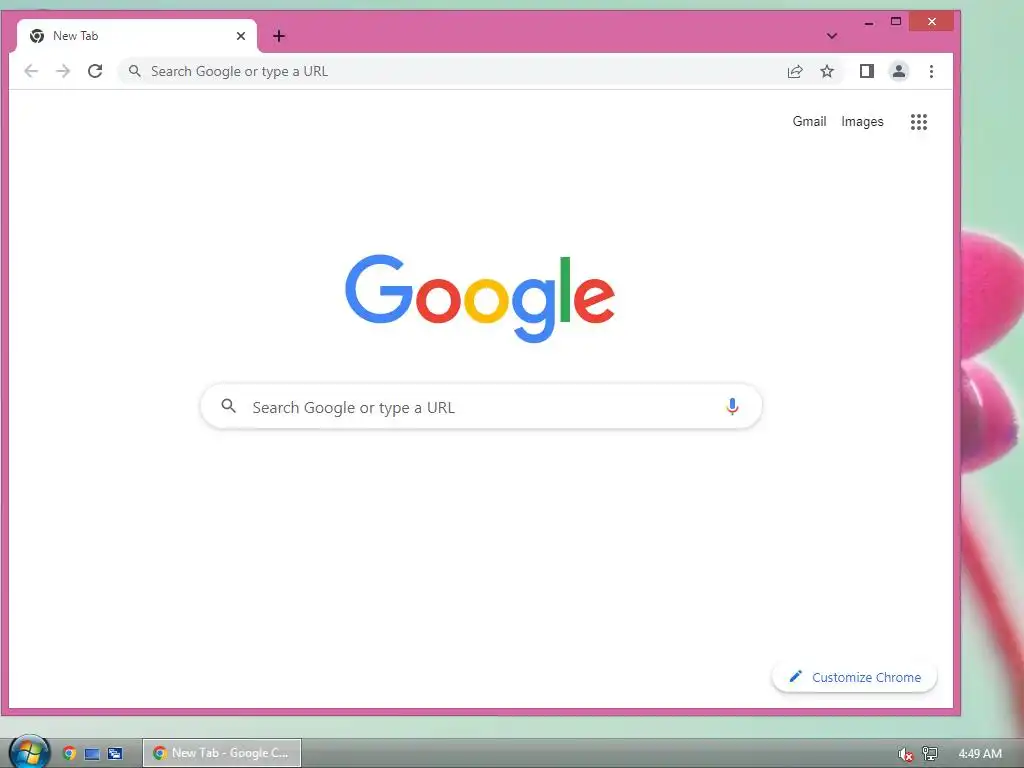The image size is (1024, 768).
Task: Open Chrome's three-dot menu
Action: [x=931, y=71]
